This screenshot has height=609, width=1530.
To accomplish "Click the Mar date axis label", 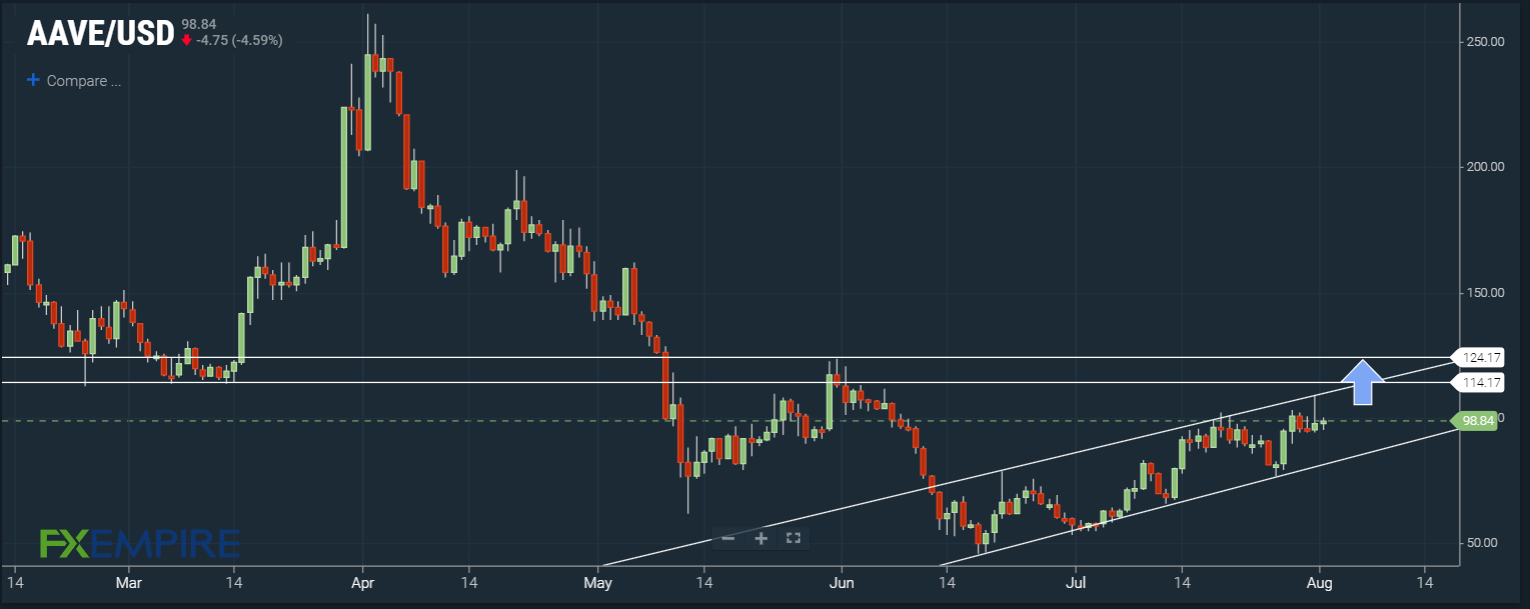I will click(128, 581).
